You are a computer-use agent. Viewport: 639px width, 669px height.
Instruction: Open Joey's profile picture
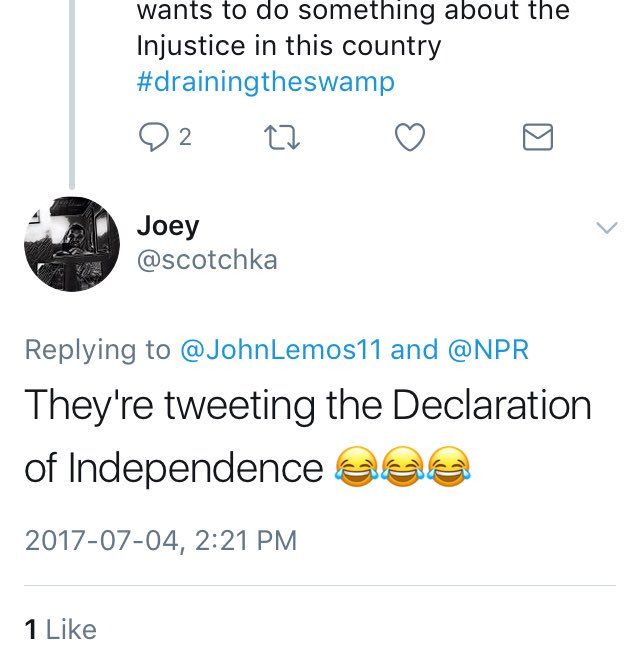[x=71, y=244]
